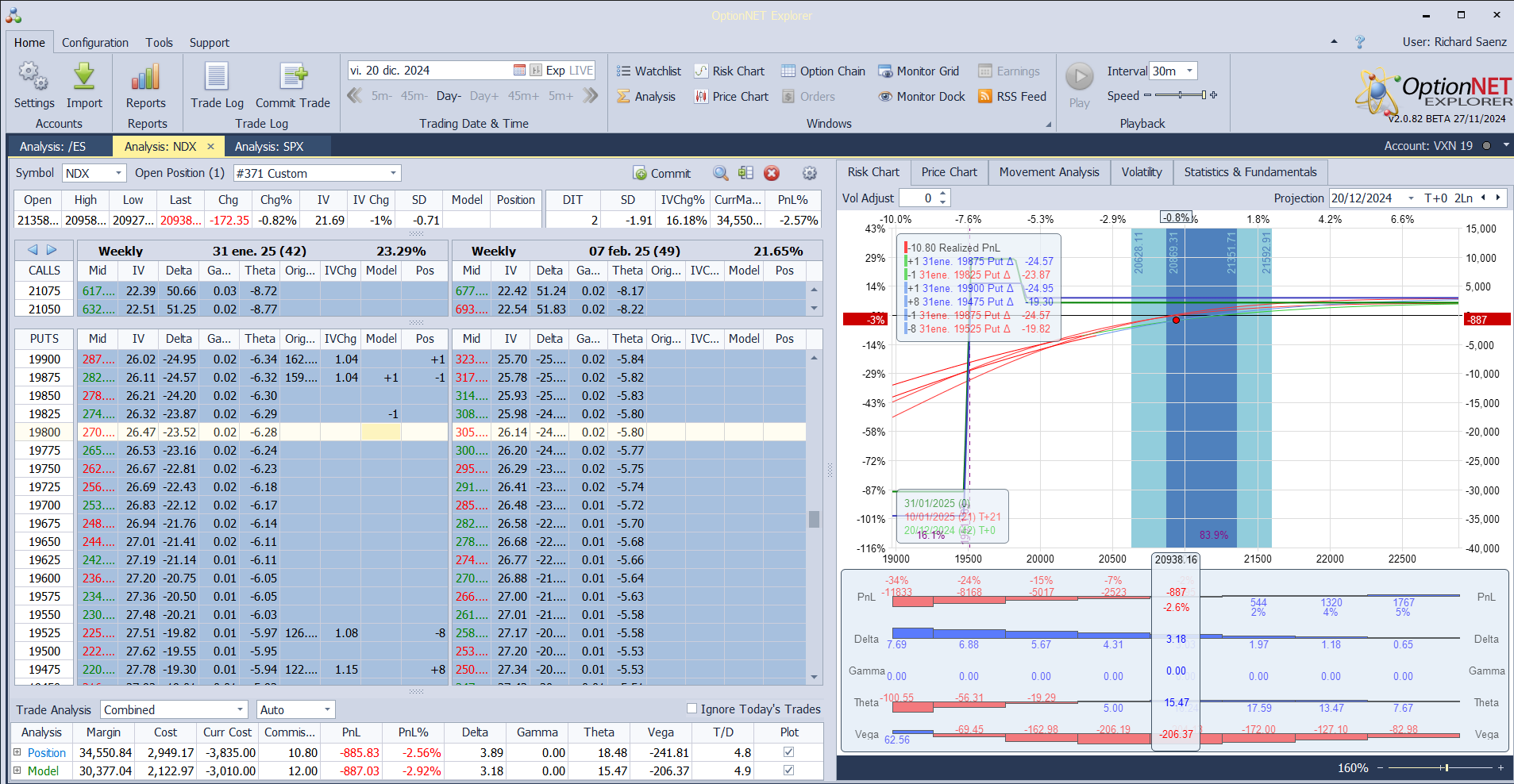Screen dimensions: 1514x784
Task: Open the Configuration menu tab
Action: pyautogui.click(x=95, y=42)
